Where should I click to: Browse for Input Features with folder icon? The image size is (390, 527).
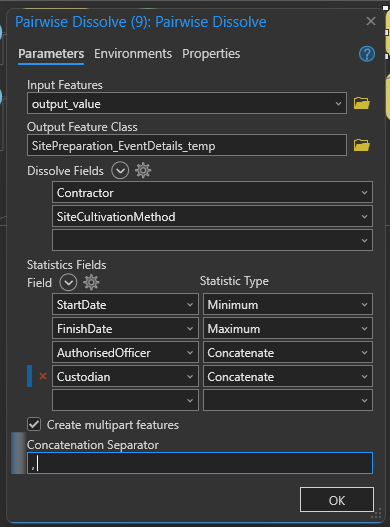(362, 103)
